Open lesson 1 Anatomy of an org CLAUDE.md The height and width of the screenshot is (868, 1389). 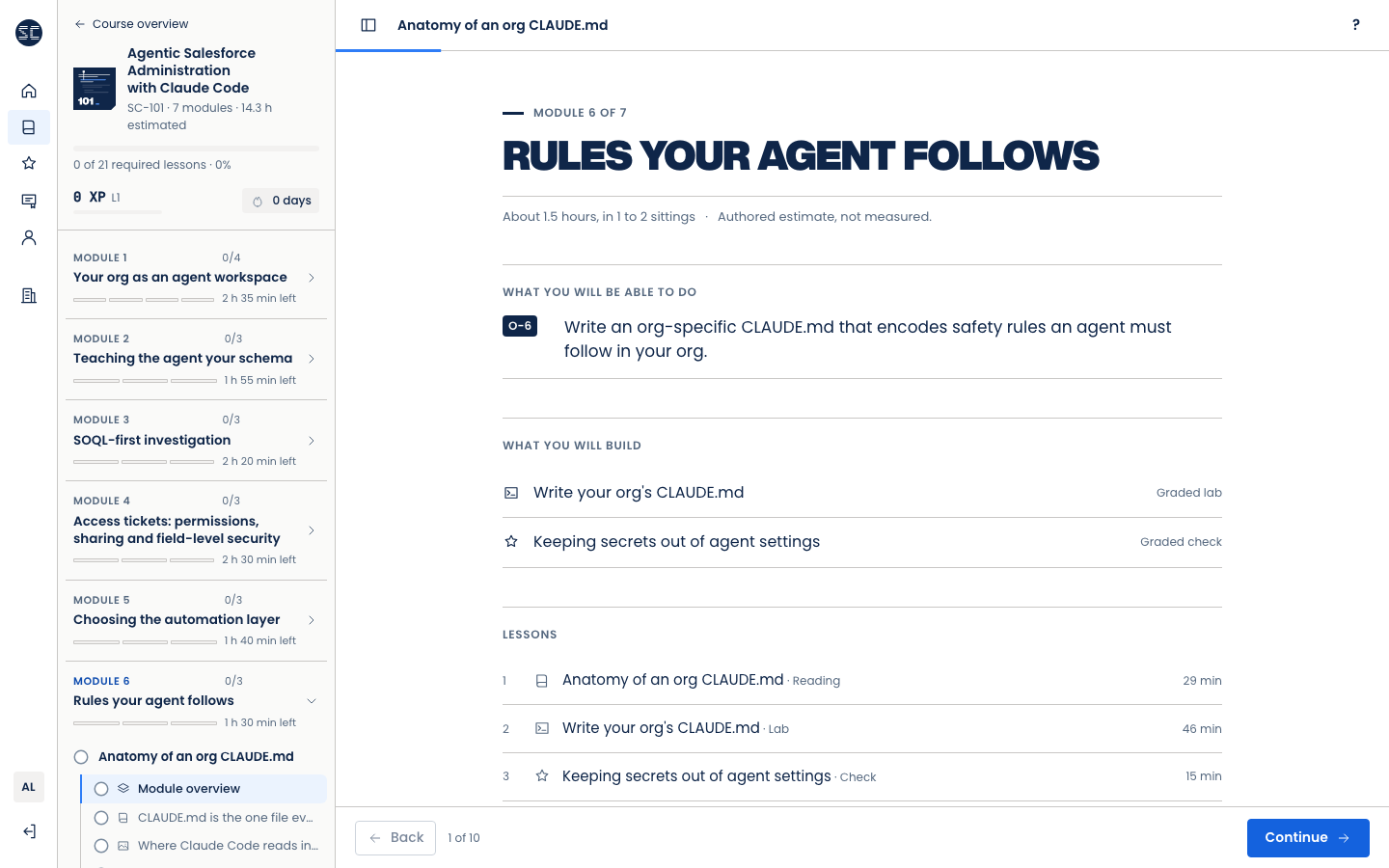(x=862, y=681)
